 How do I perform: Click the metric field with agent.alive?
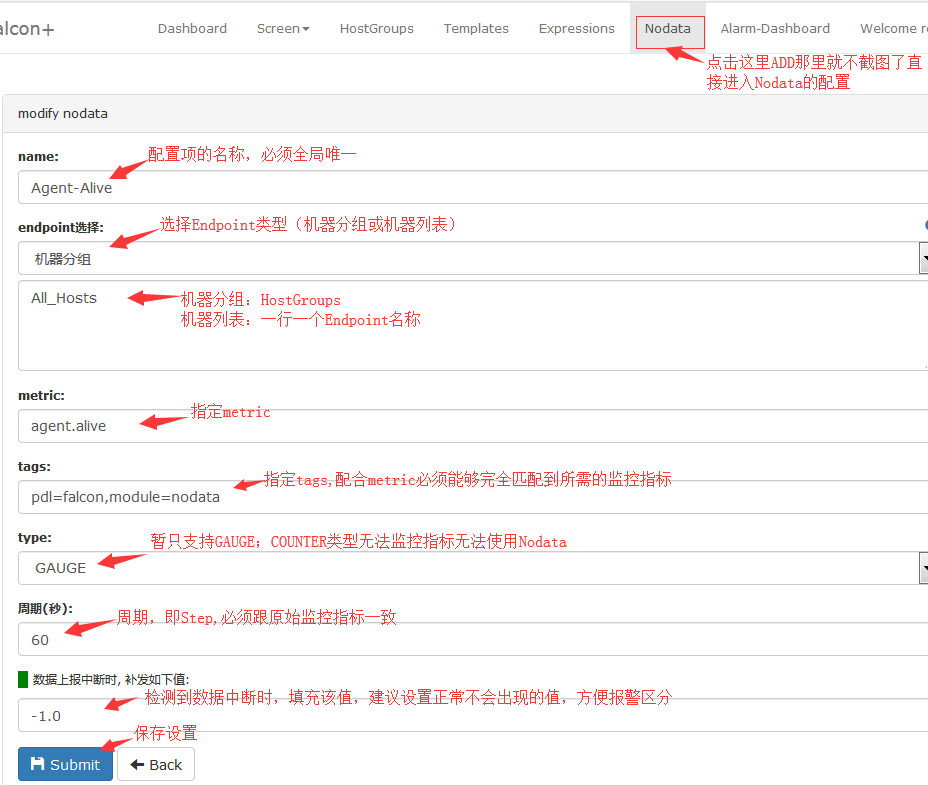470,425
